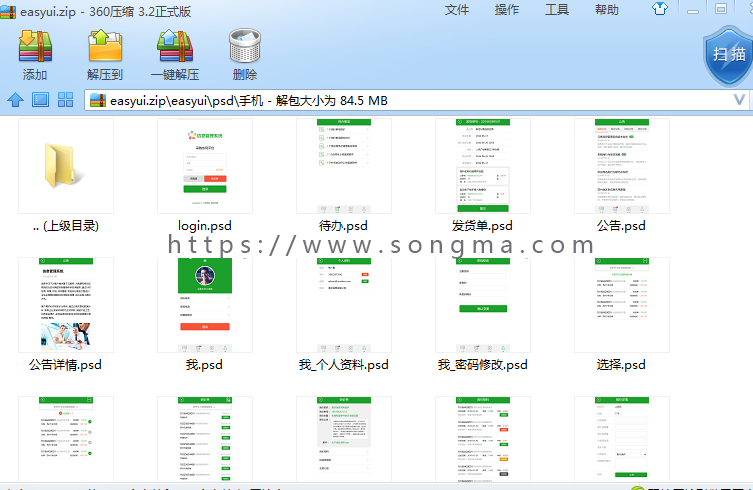Switch to the thumbnail grid view icon
Image resolution: width=753 pixels, height=490 pixels.
pos(65,100)
